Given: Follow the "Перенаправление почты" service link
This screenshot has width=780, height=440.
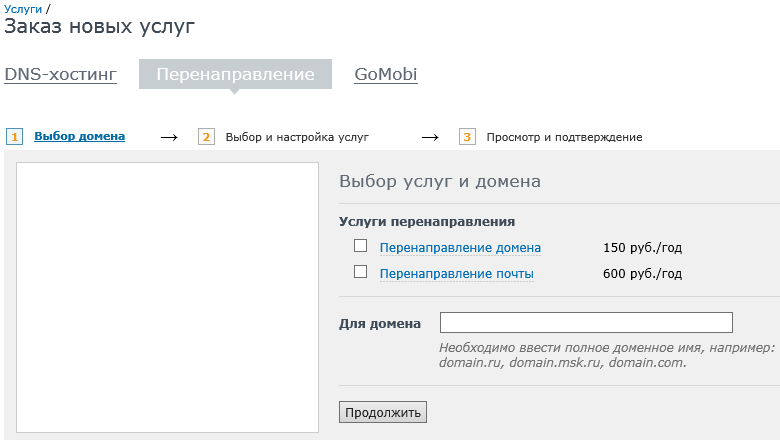Looking at the screenshot, I should pos(456,274).
